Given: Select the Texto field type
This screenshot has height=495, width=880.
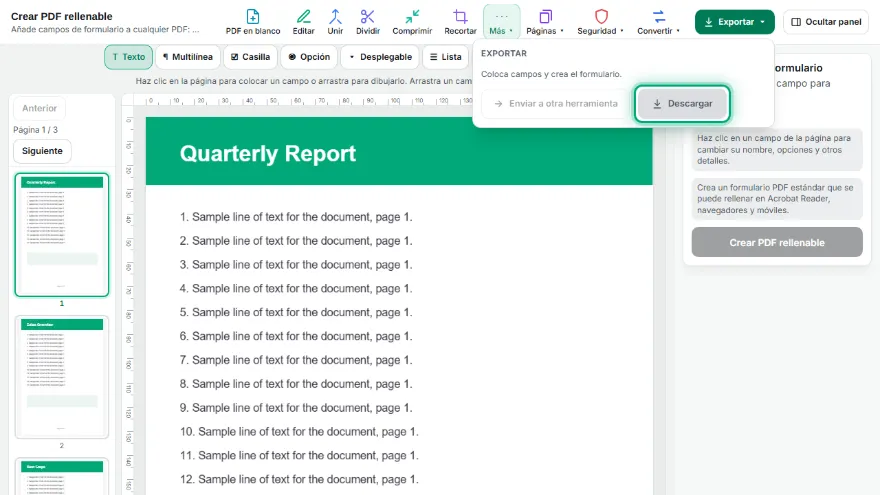Looking at the screenshot, I should pos(129,57).
